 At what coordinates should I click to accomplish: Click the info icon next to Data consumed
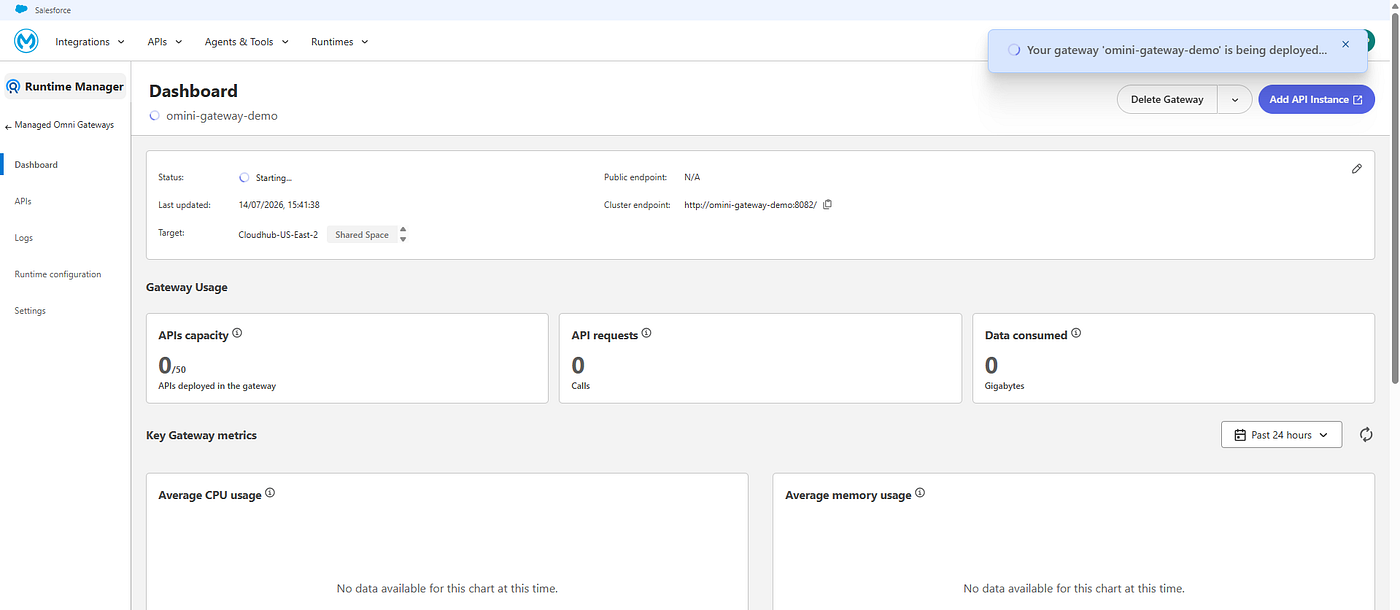tap(1076, 334)
